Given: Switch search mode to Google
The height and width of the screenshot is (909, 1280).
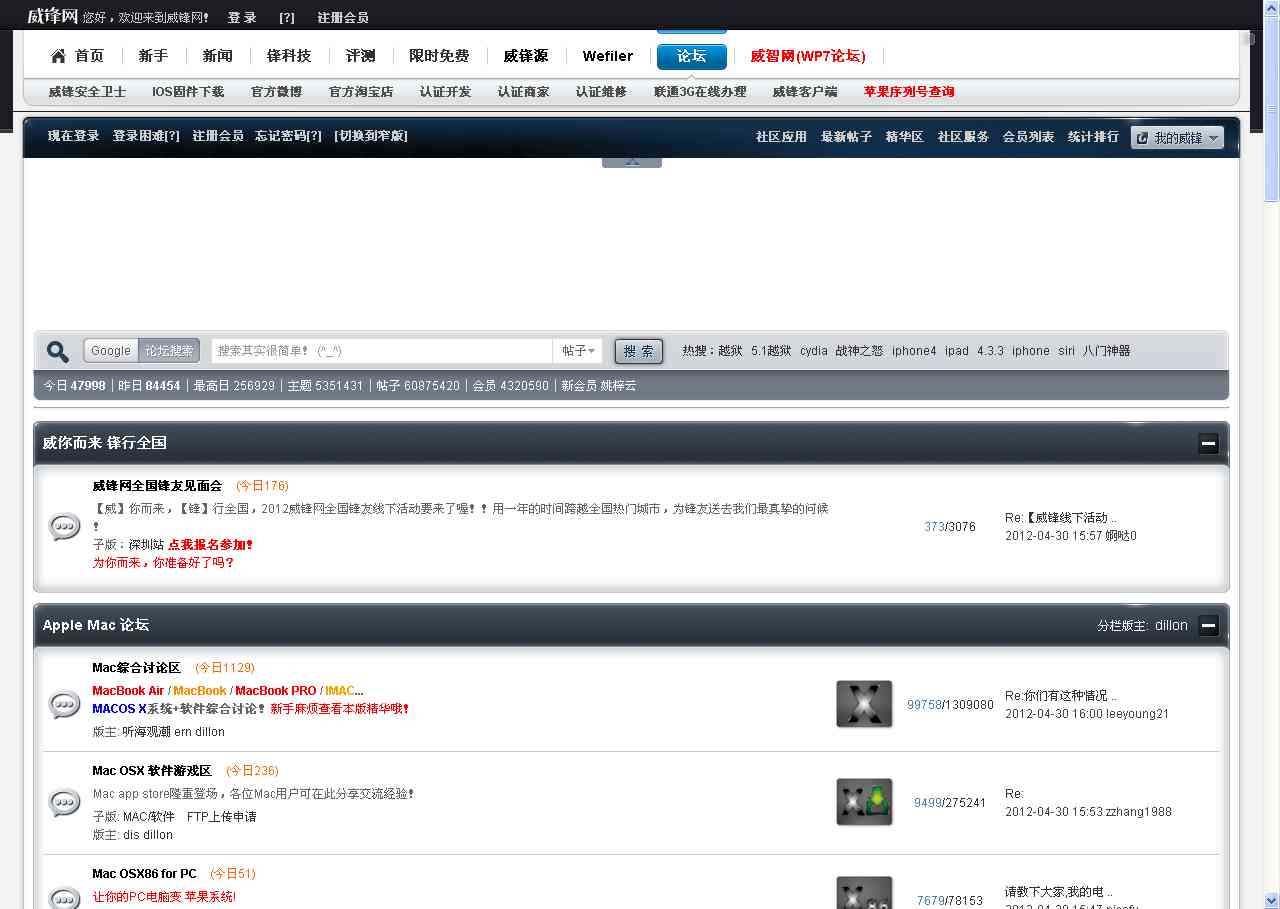Looking at the screenshot, I should pos(111,351).
